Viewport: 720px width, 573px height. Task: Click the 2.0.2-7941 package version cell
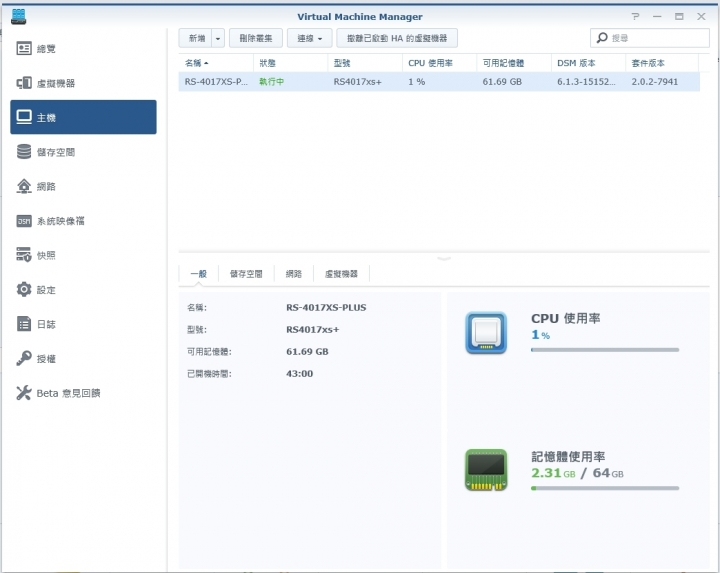(654, 82)
